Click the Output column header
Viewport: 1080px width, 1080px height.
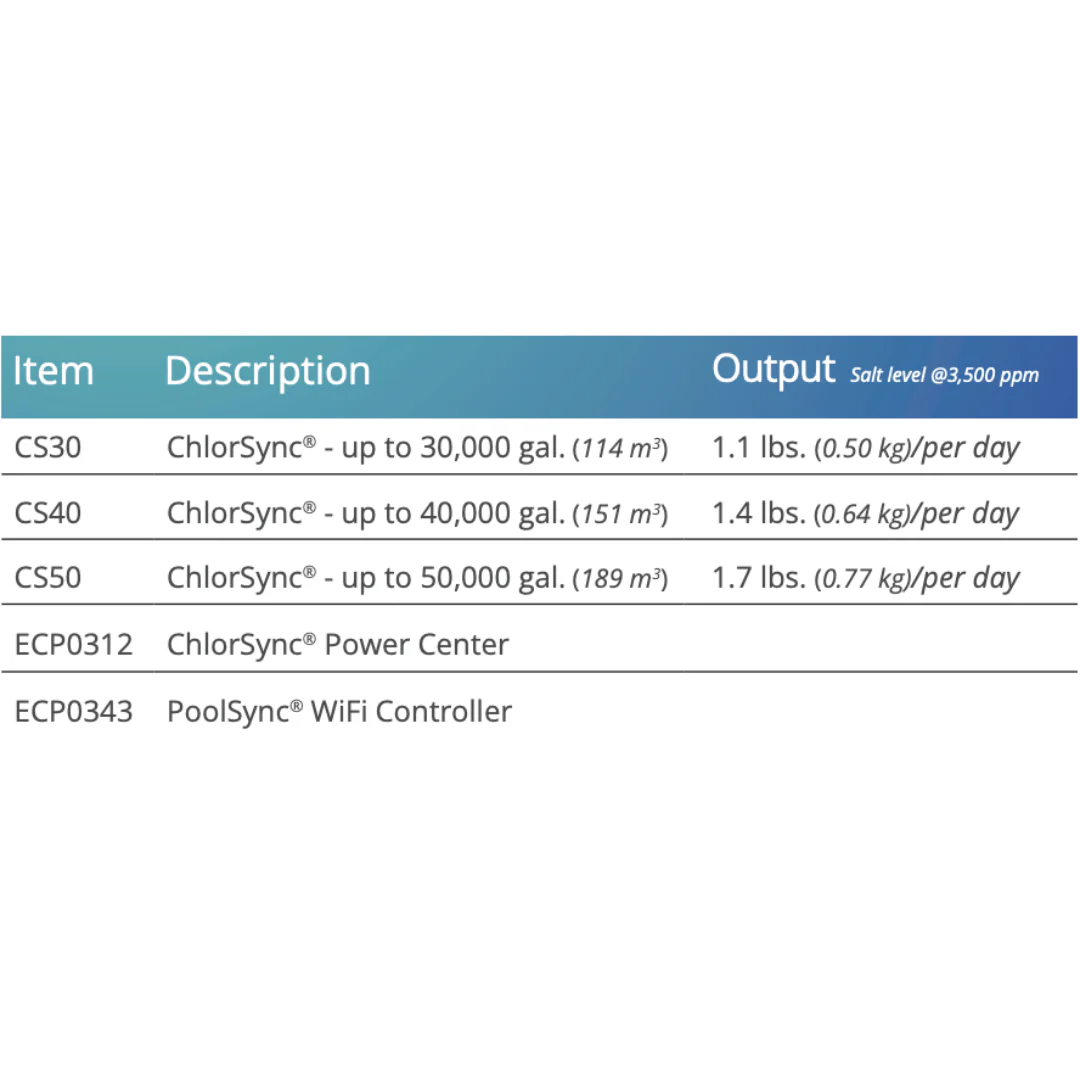pos(773,369)
